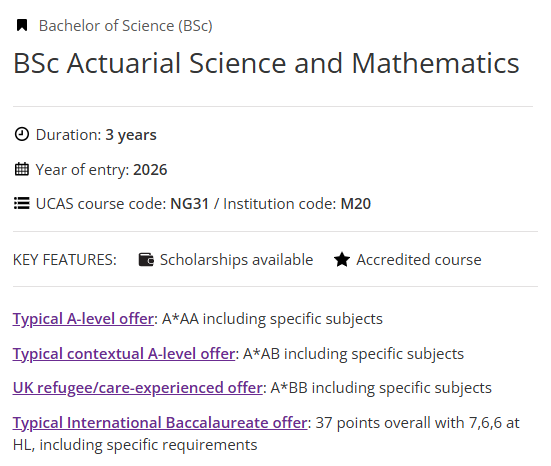Click the NG31 UCAS course code
This screenshot has height=466, width=551.
pyautogui.click(x=190, y=204)
